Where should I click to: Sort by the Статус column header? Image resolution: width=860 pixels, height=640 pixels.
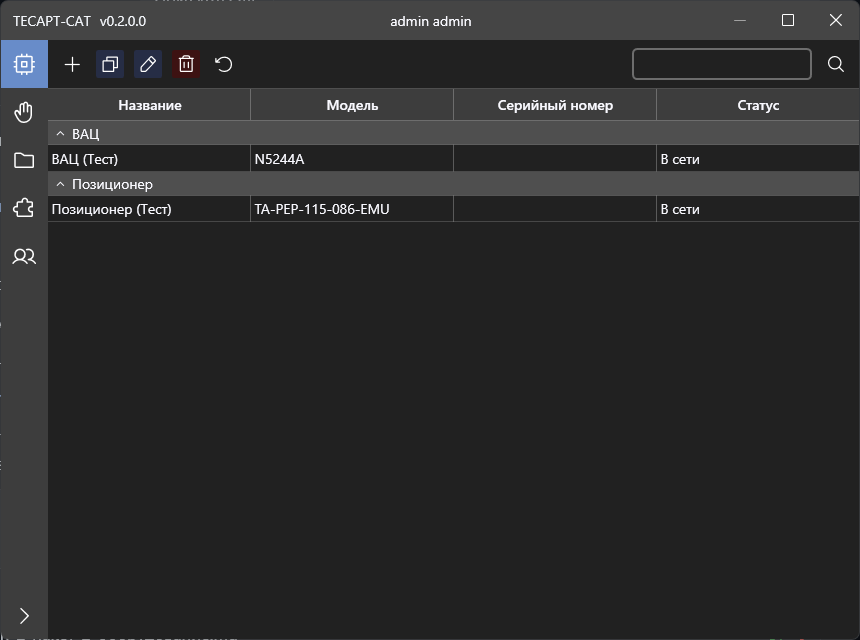(x=758, y=105)
